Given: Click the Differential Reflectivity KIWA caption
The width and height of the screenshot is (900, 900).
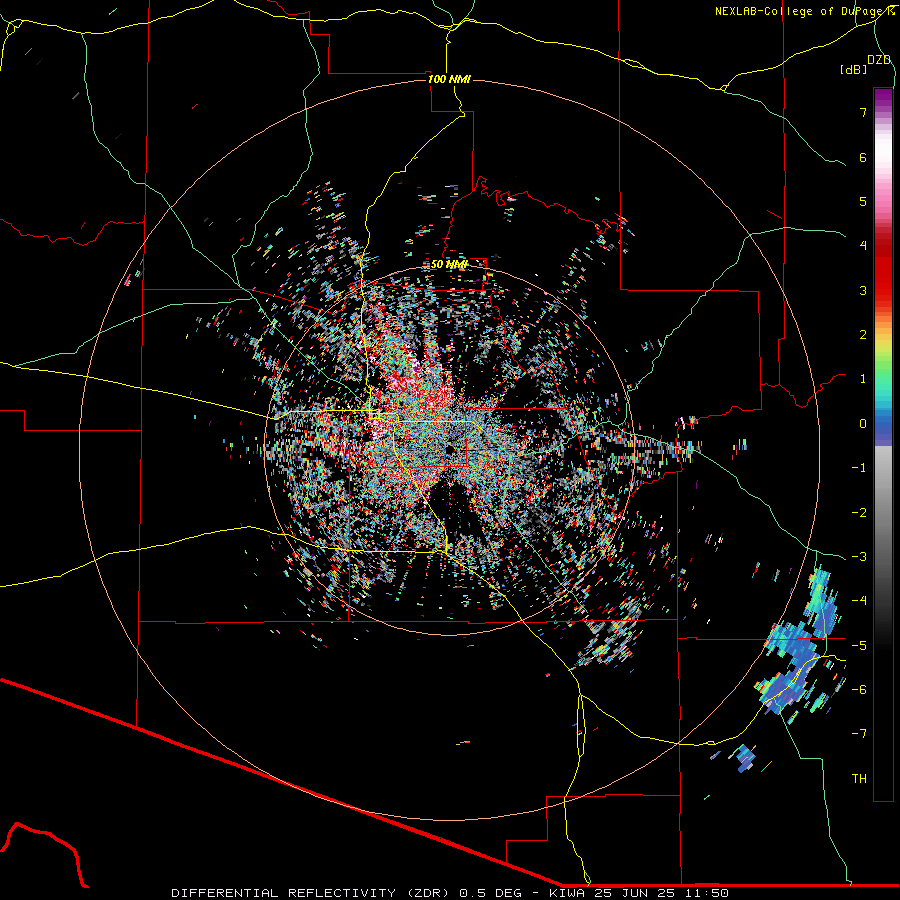Looking at the screenshot, I should click(x=450, y=893).
